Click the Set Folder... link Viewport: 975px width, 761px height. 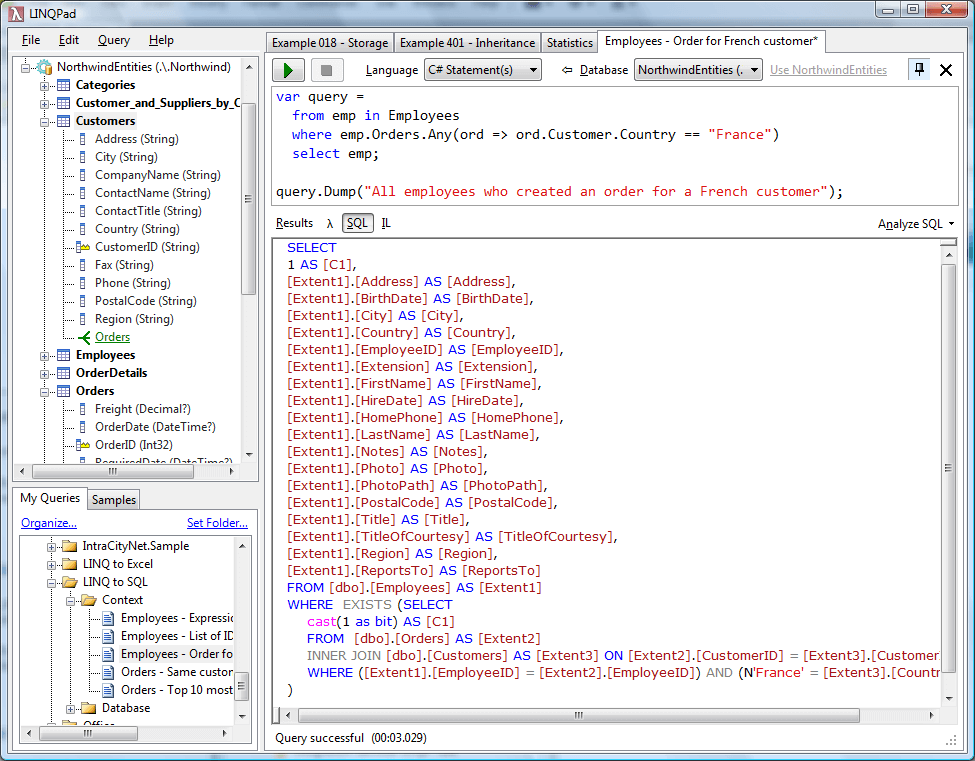217,523
